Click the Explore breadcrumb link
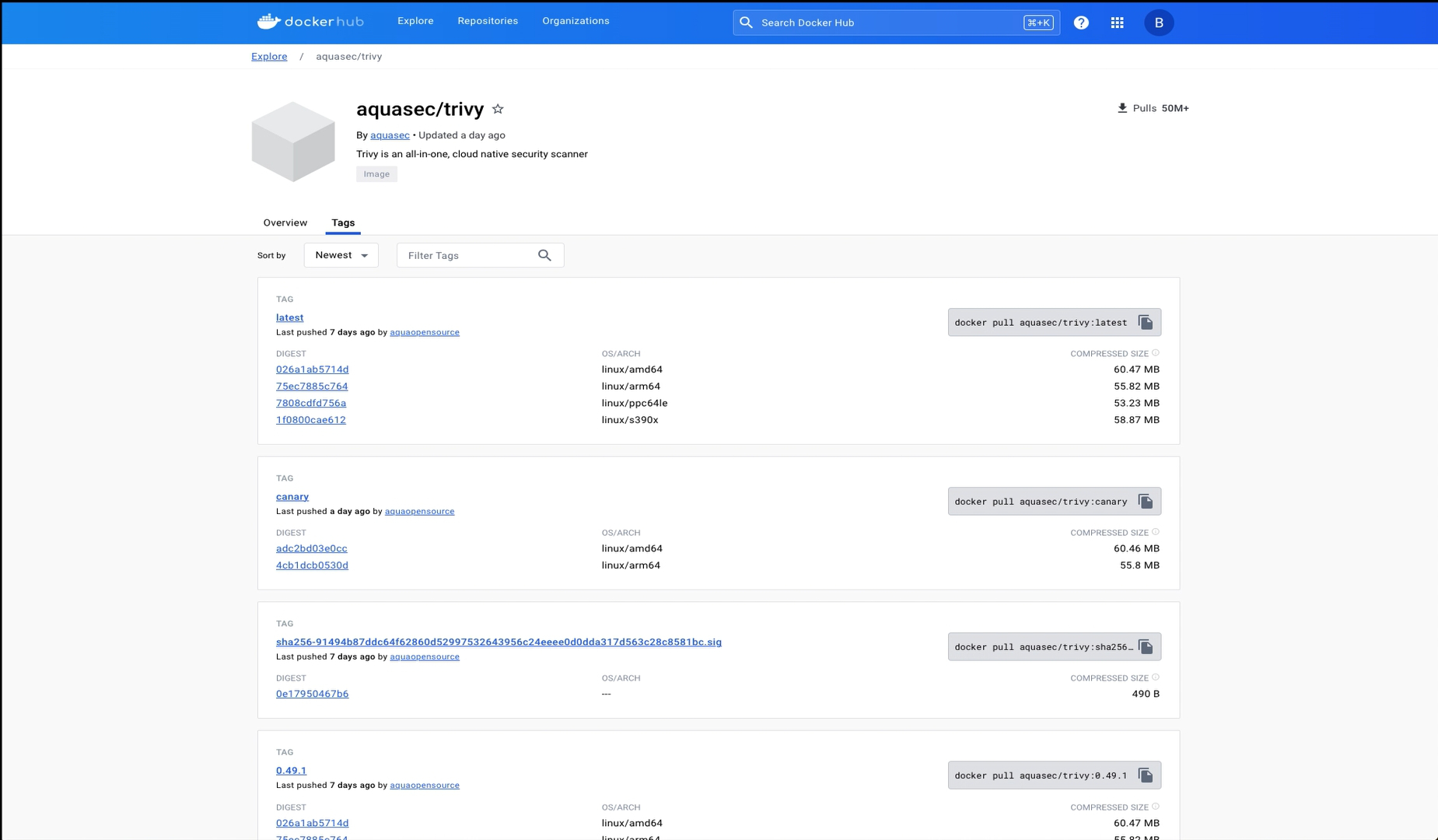This screenshot has width=1438, height=840. 269,56
